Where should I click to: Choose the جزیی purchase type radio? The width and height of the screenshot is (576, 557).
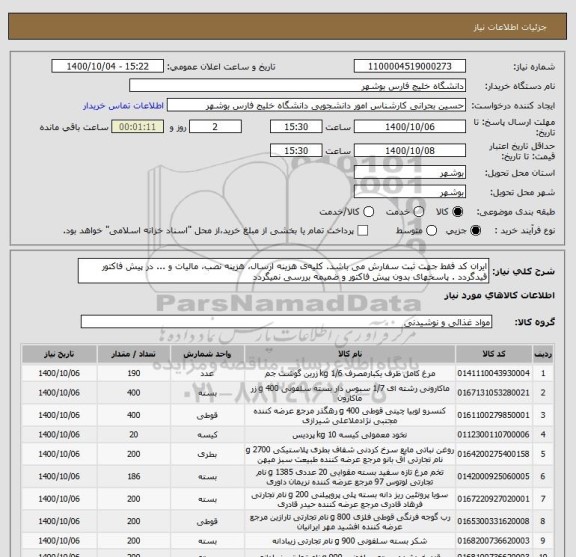[475, 231]
